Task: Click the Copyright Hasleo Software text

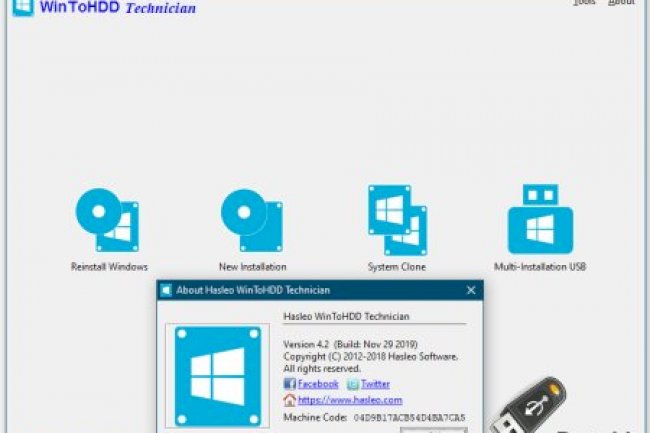Action: pos(371,357)
